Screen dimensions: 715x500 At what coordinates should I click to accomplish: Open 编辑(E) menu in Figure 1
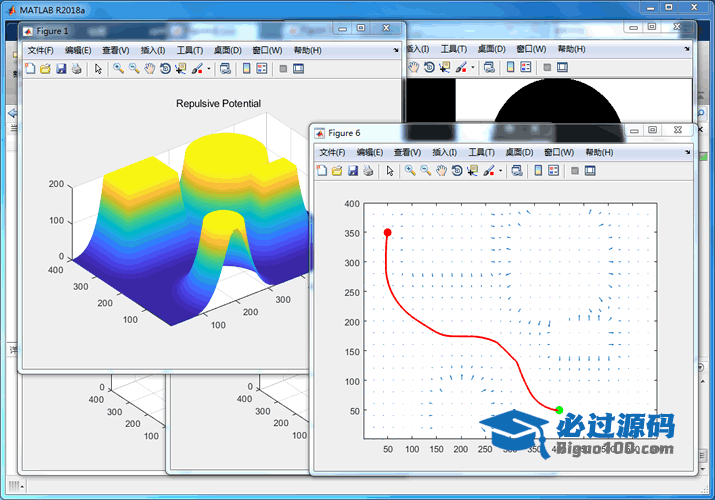[x=78, y=50]
